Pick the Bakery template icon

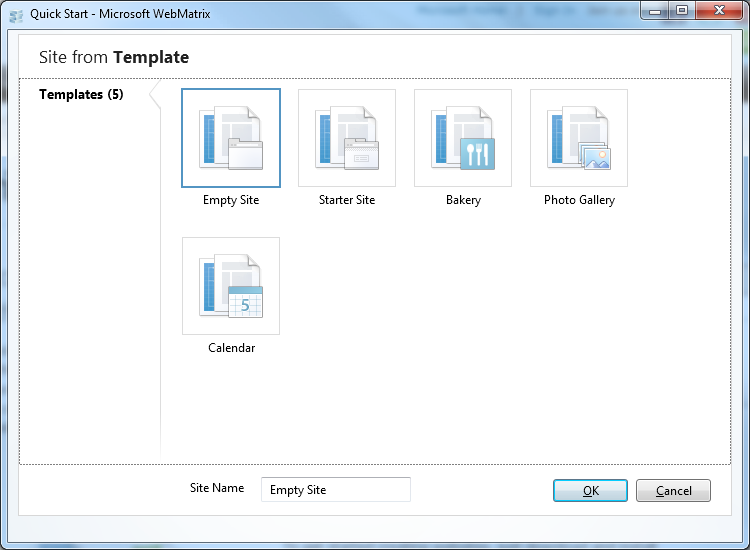[x=463, y=138]
